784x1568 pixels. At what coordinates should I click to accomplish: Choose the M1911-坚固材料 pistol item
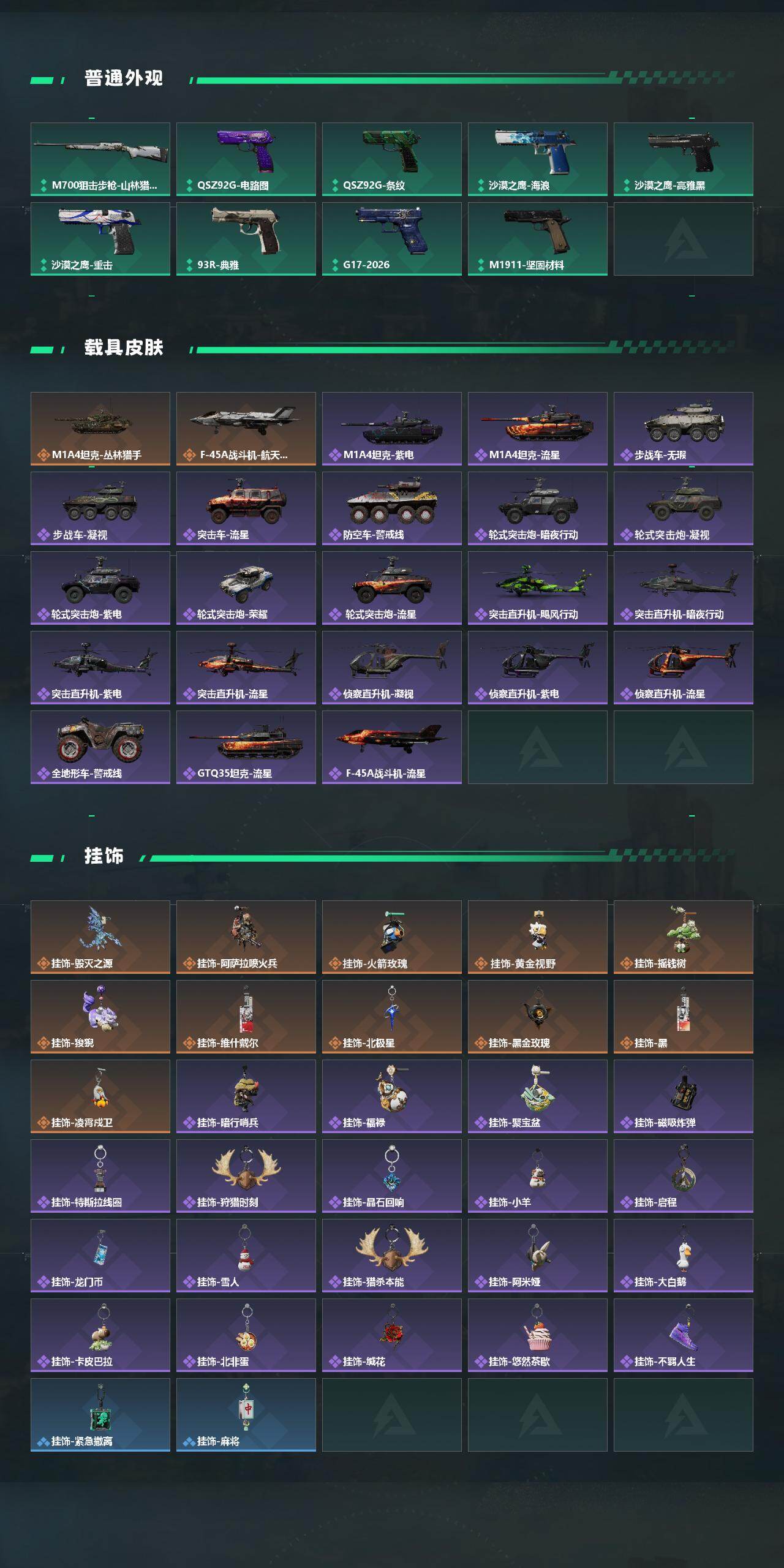tap(538, 239)
